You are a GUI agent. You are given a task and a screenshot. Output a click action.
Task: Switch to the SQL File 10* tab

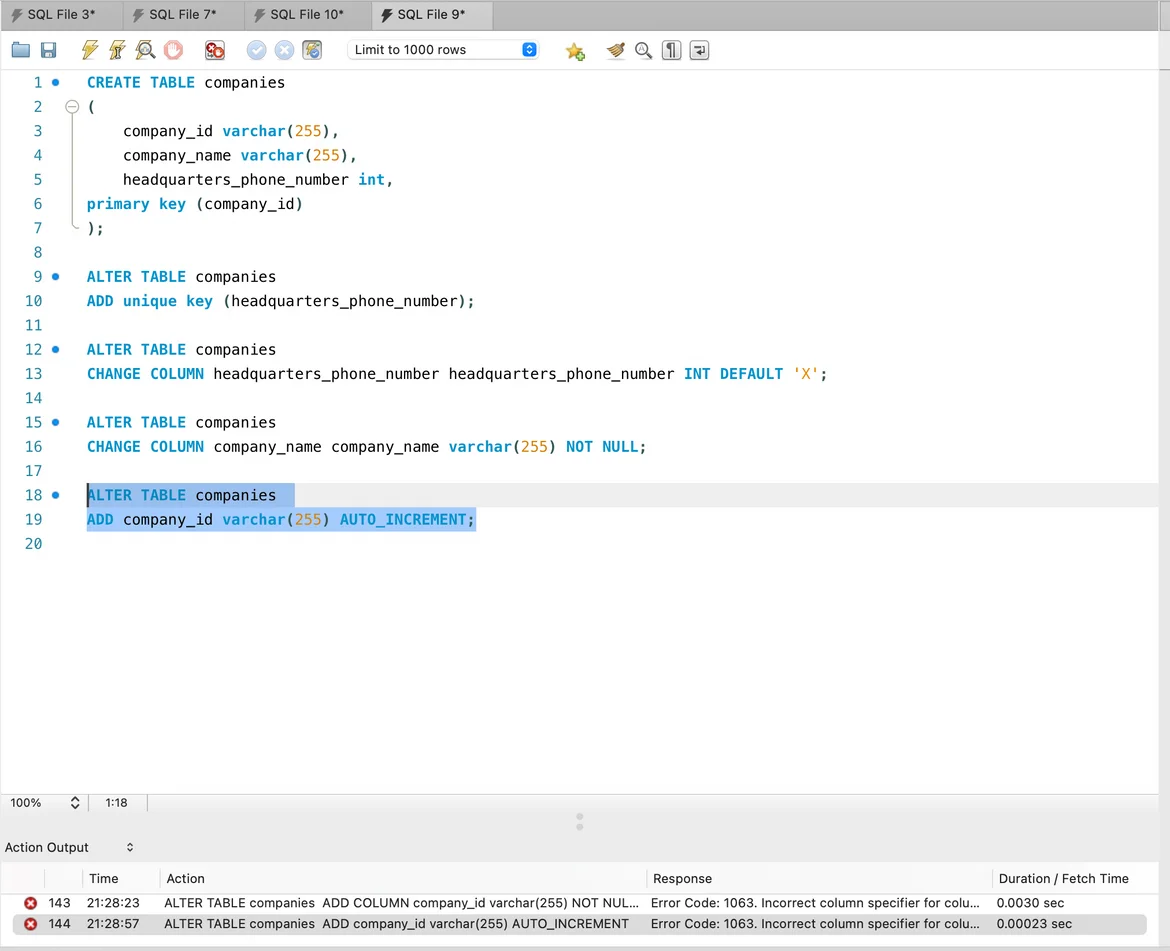pyautogui.click(x=306, y=15)
